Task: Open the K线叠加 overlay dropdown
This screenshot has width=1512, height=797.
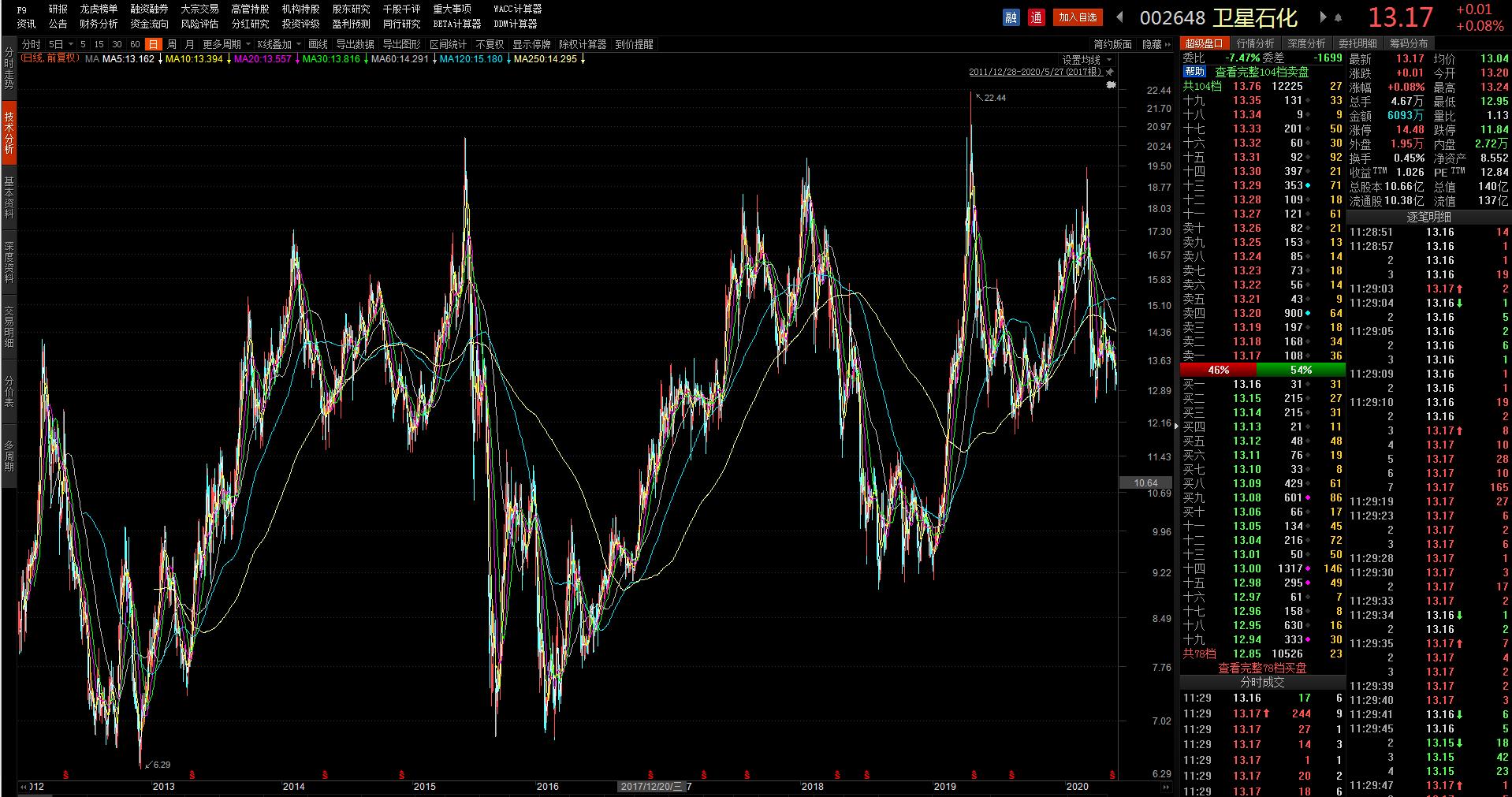Action: click(279, 44)
